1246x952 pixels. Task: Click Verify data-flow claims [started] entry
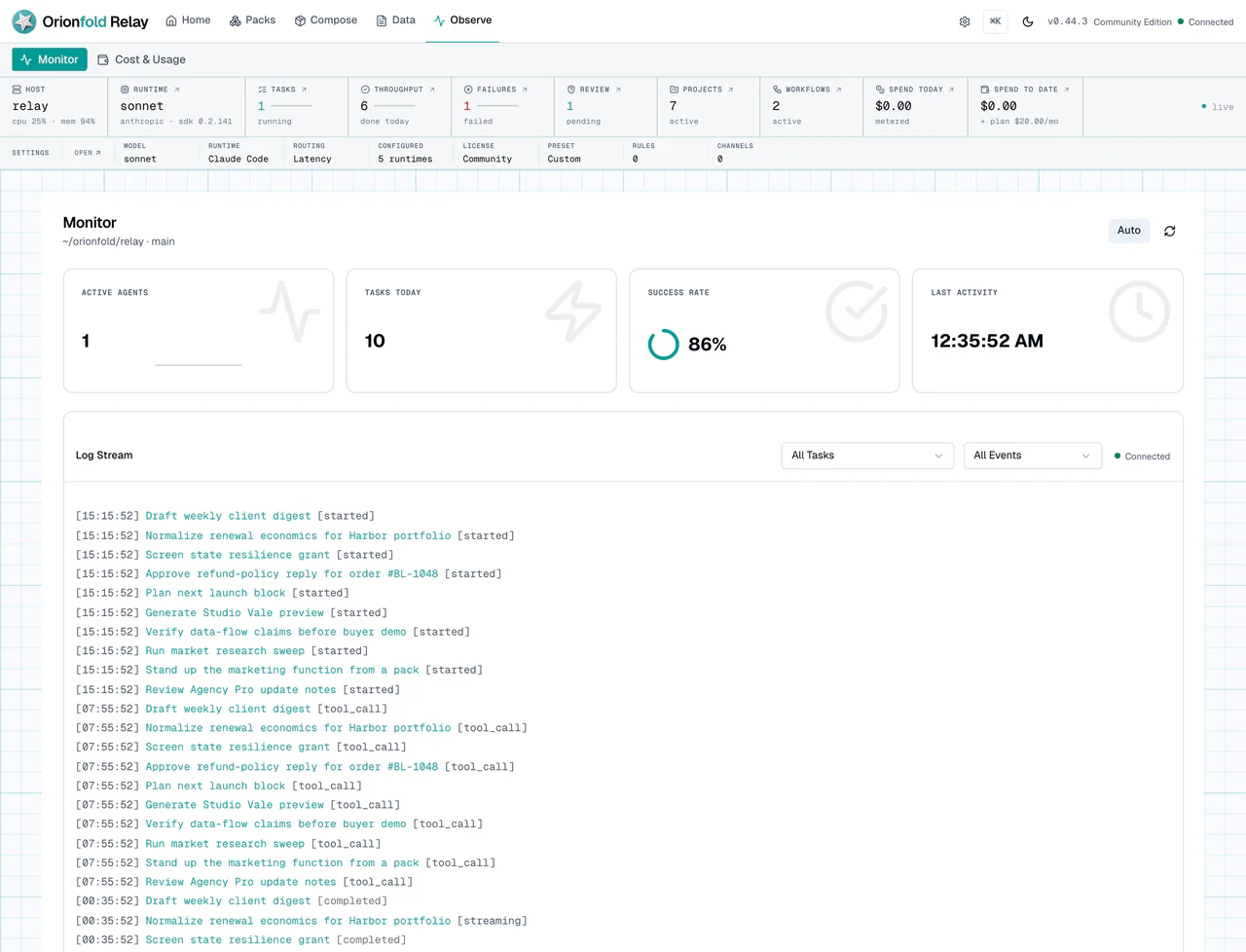click(273, 632)
